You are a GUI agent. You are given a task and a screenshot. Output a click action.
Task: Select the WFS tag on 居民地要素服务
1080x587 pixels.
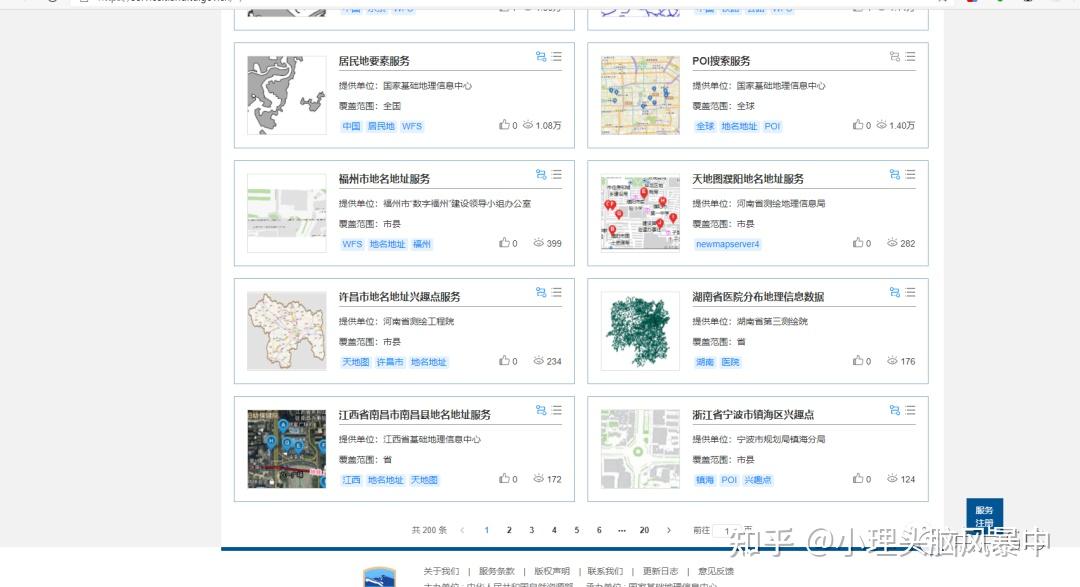click(411, 126)
